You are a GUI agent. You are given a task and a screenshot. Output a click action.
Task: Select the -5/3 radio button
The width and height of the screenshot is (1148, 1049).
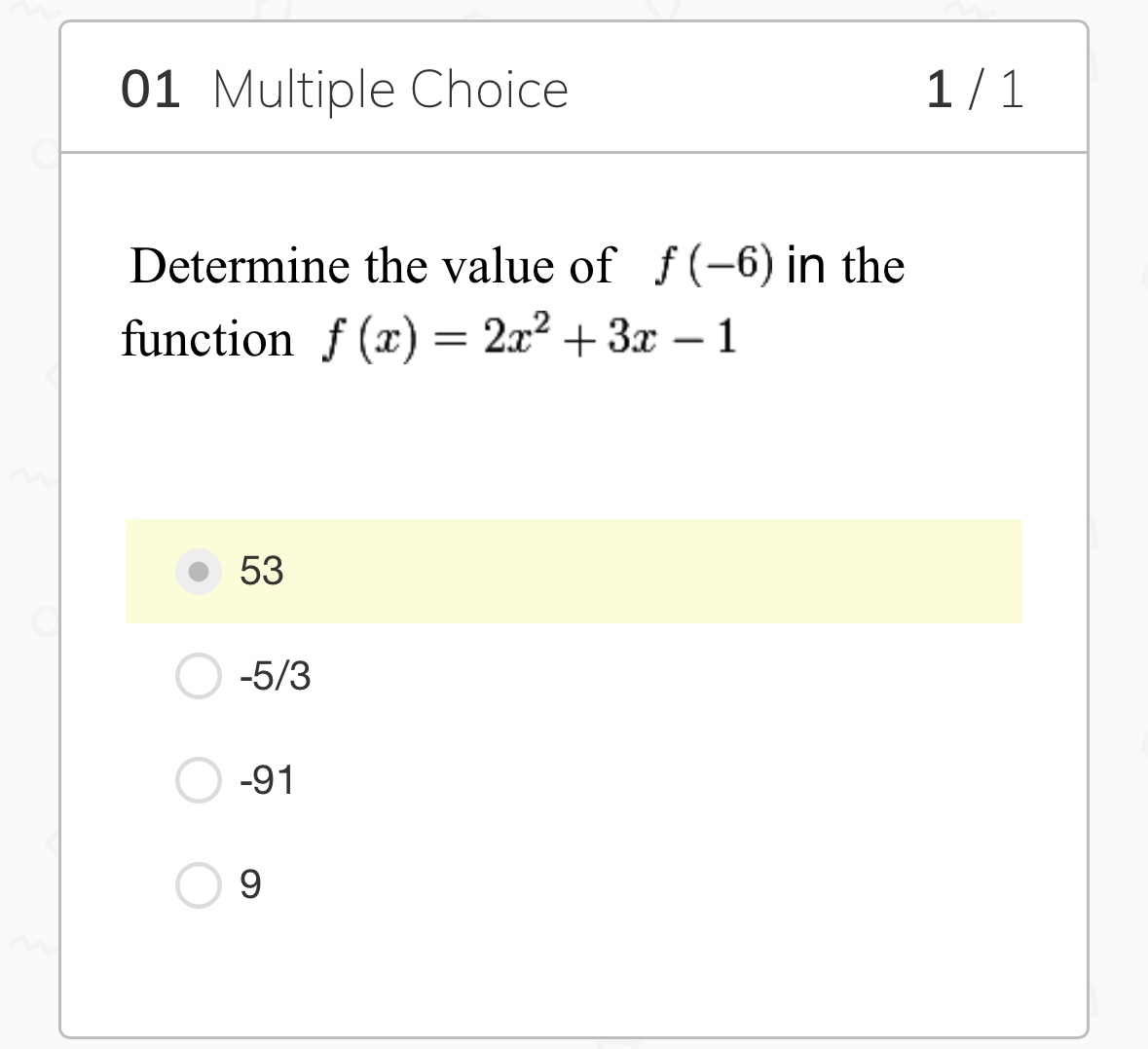[x=199, y=676]
